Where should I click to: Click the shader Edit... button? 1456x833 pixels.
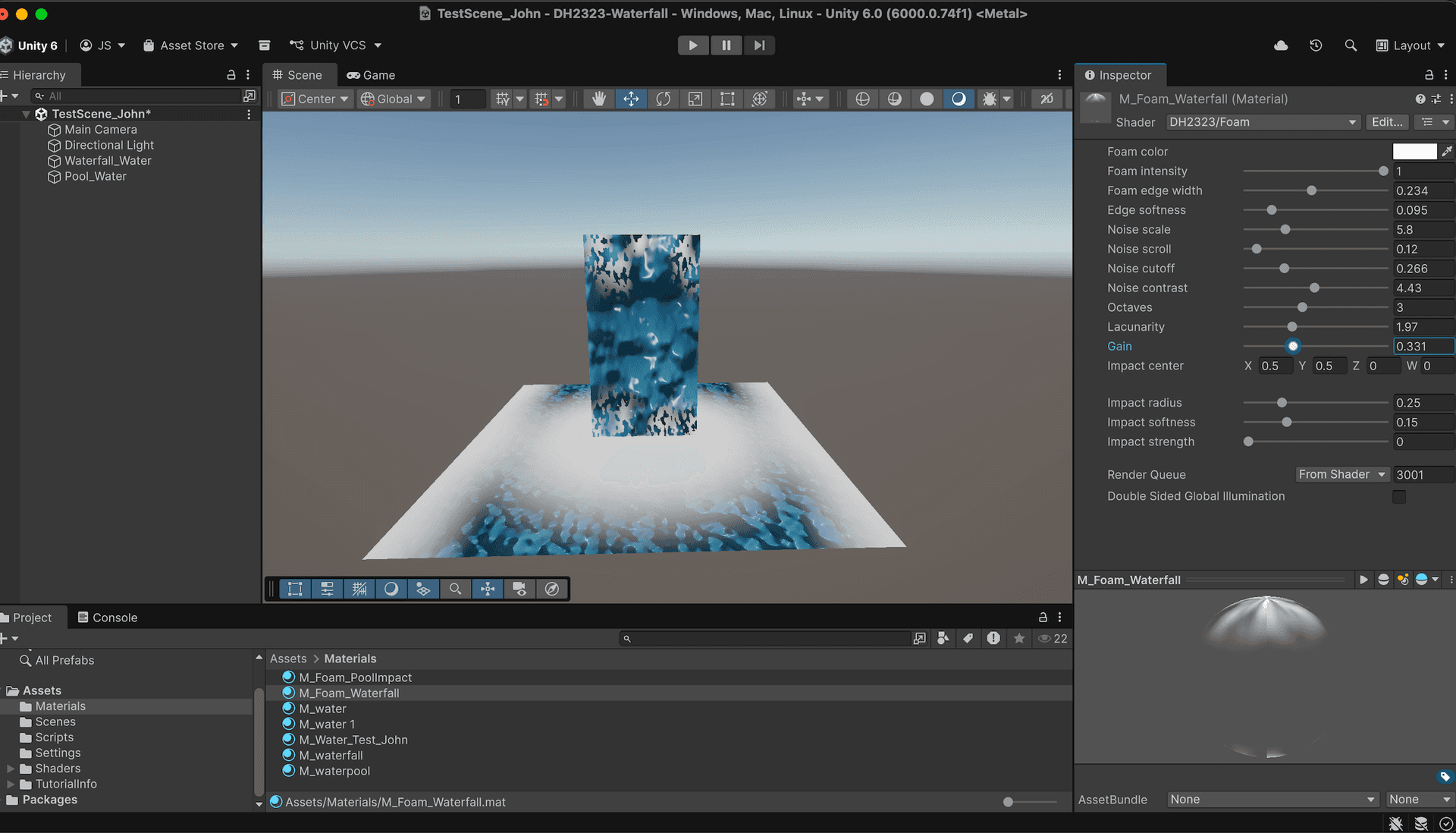[1387, 122]
